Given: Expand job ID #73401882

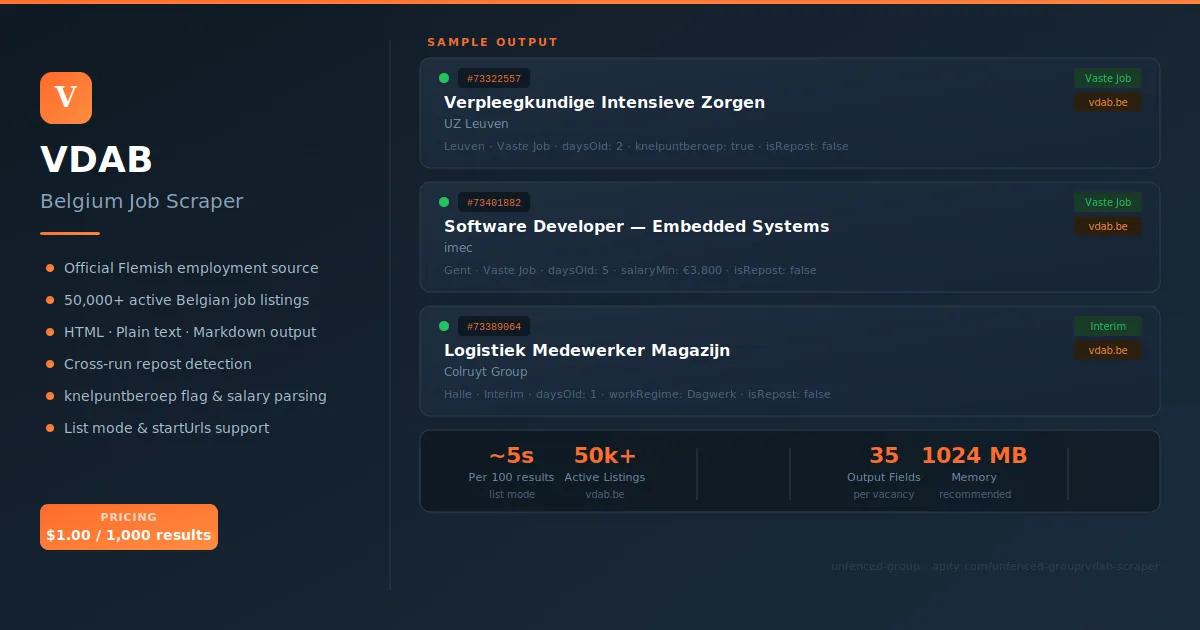Looking at the screenshot, I should (x=494, y=201).
